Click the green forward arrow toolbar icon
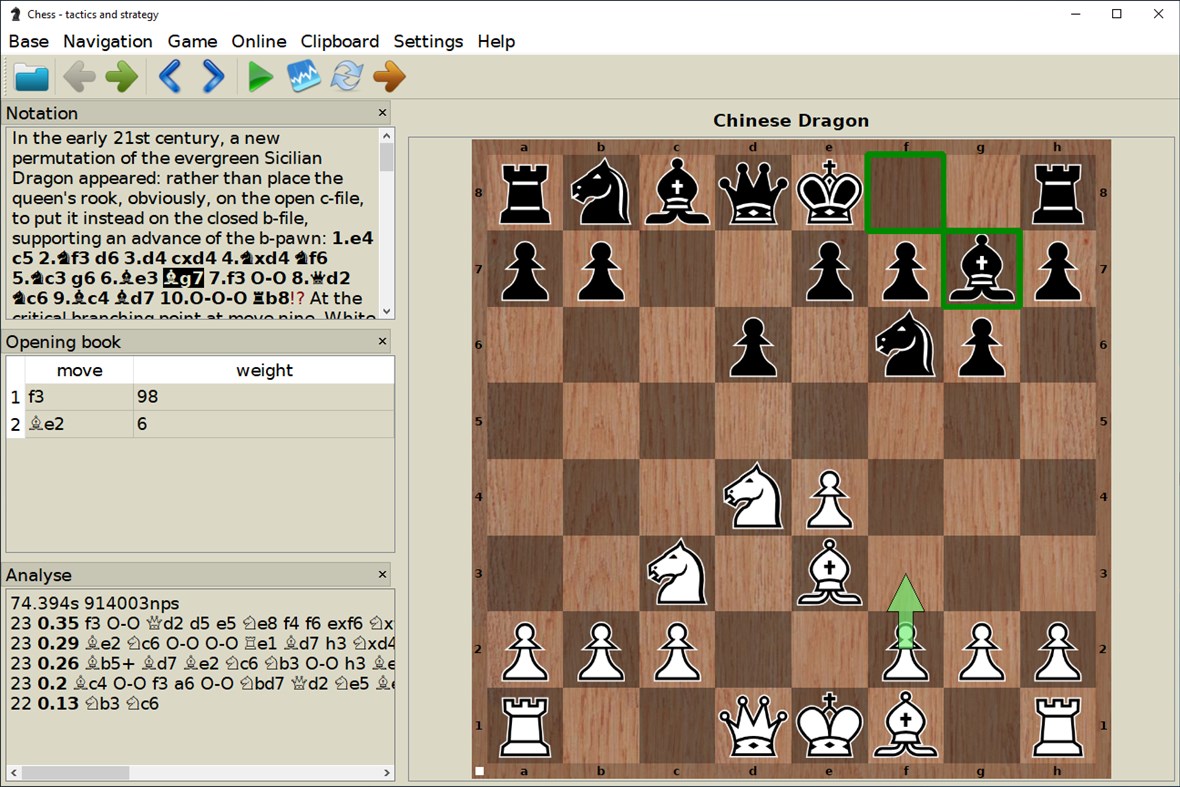 (x=120, y=76)
